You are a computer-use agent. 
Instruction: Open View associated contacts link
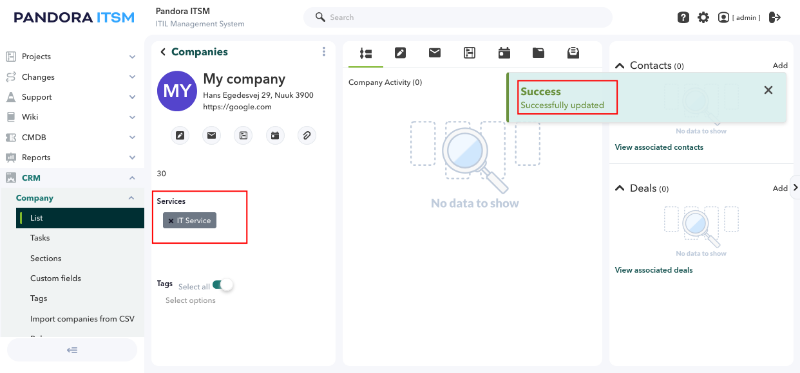click(659, 147)
